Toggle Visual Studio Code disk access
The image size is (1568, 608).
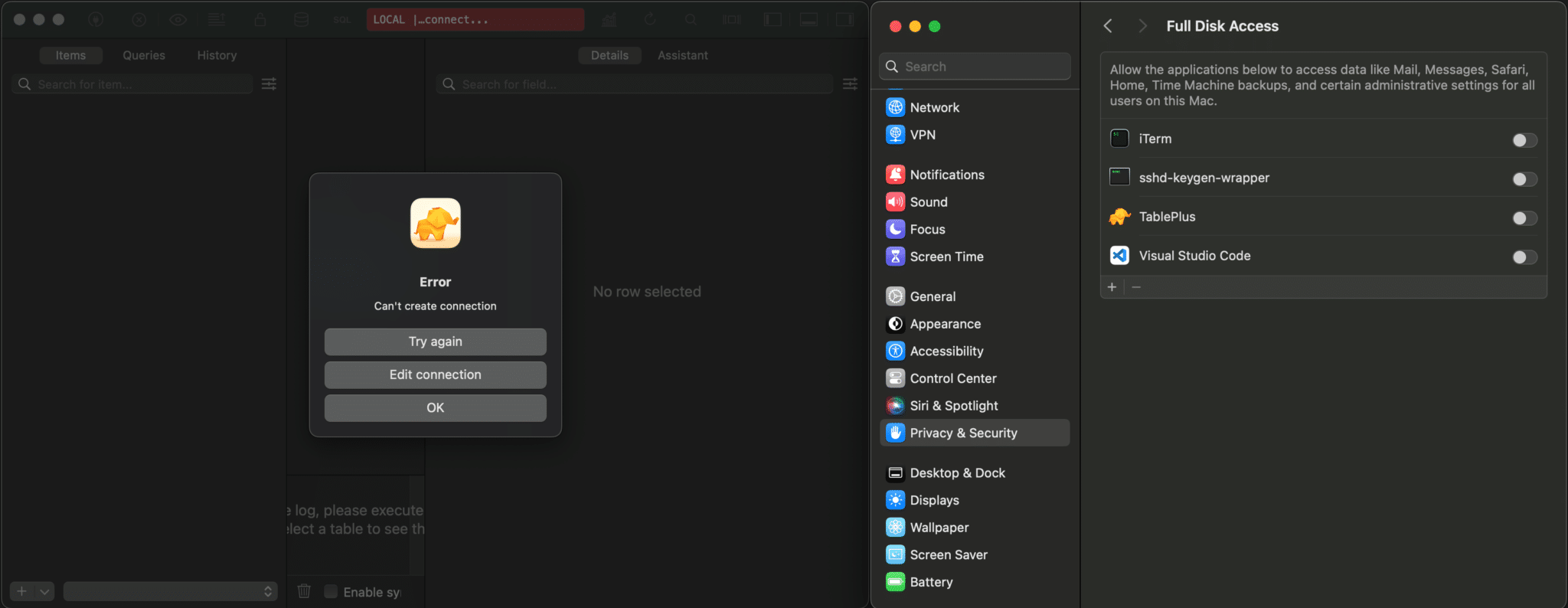1524,257
